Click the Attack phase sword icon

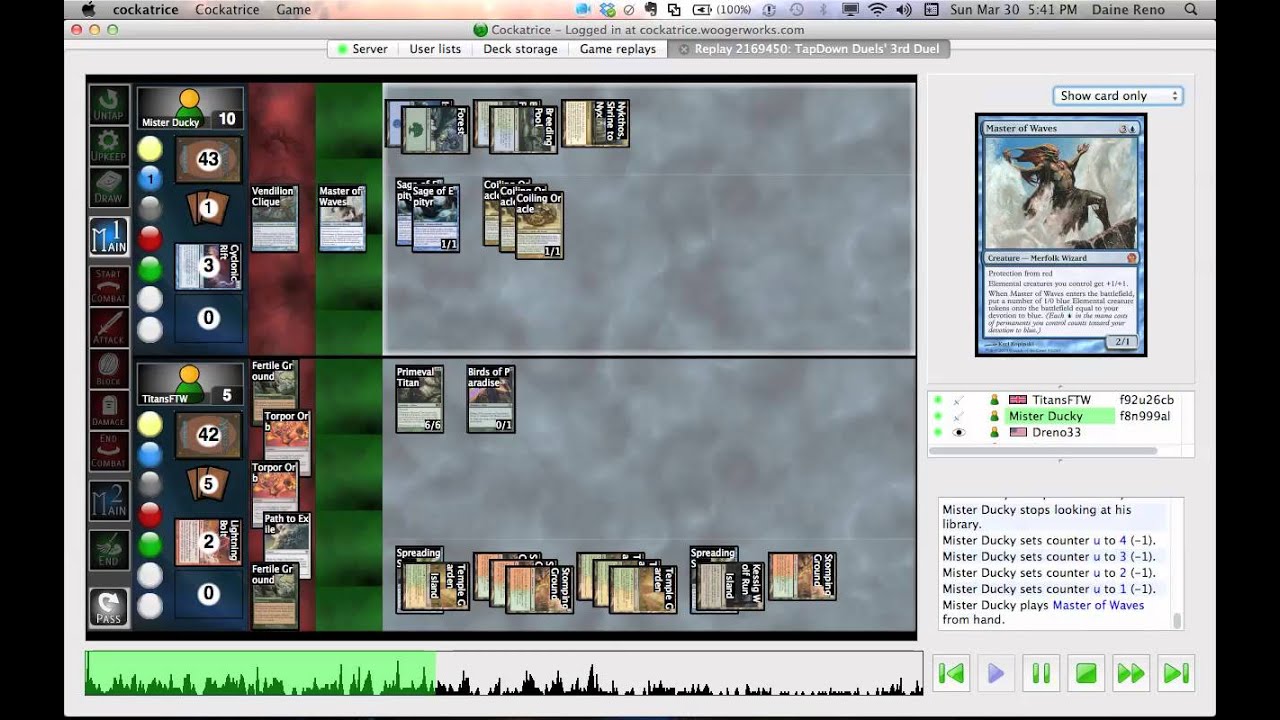point(109,327)
